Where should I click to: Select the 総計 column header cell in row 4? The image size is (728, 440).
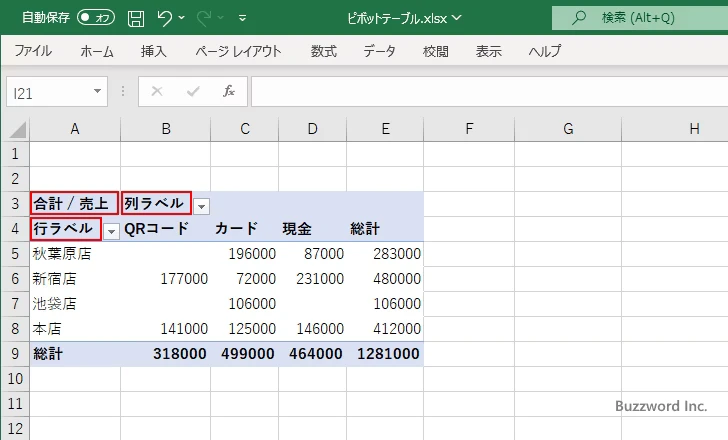click(x=385, y=229)
